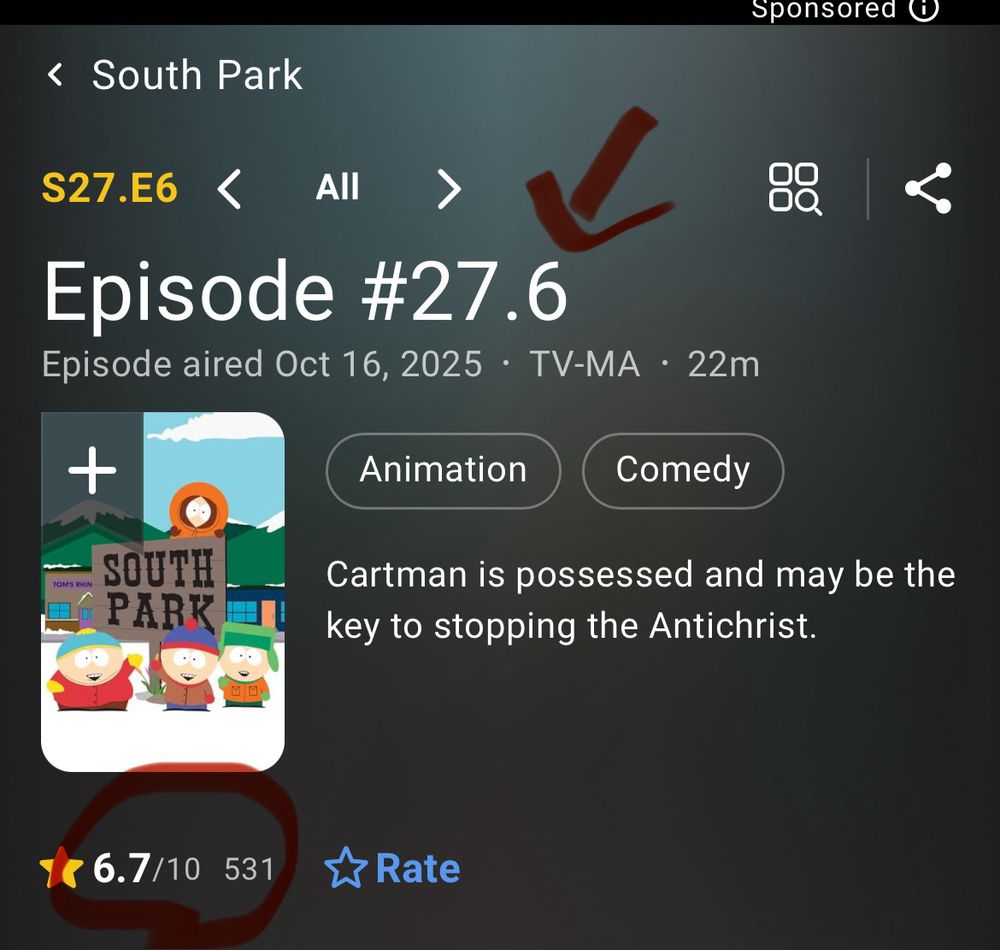Tap the Episode #27.6 heading
This screenshot has width=1000, height=950.
coord(305,291)
